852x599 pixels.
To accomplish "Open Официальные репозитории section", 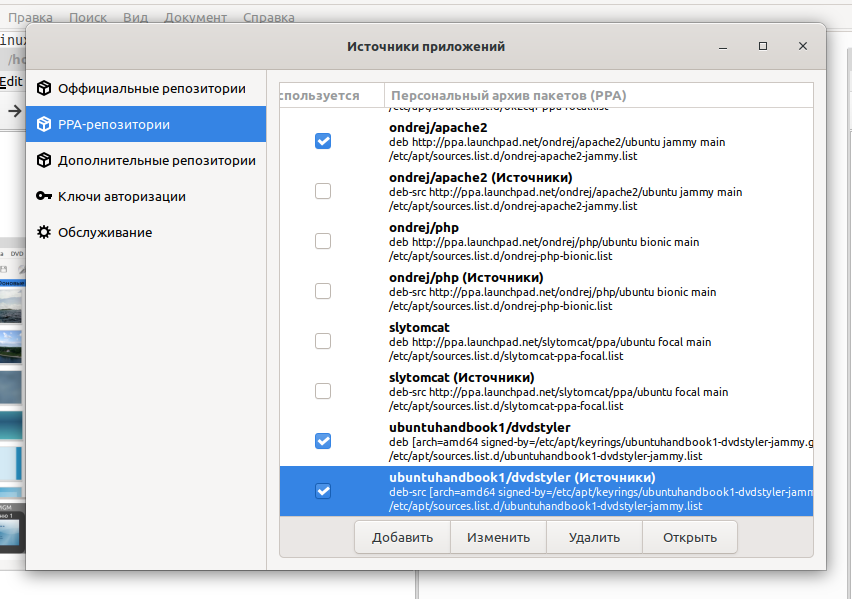I will point(146,88).
